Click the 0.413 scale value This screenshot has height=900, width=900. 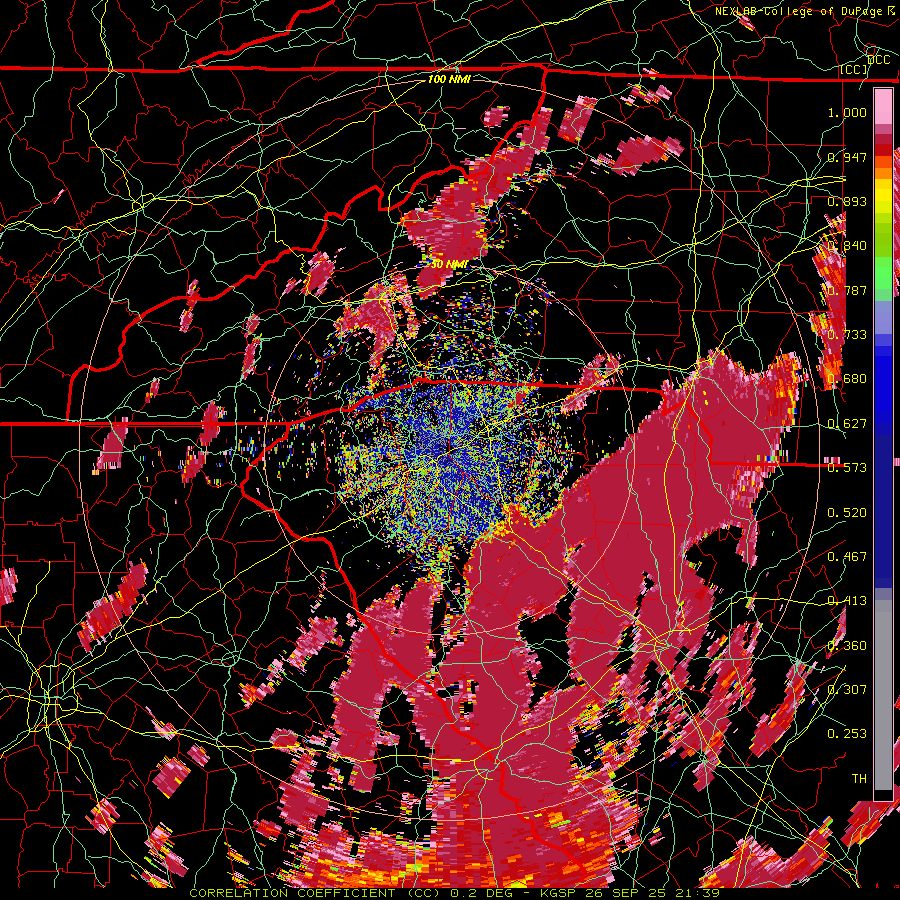click(x=847, y=601)
